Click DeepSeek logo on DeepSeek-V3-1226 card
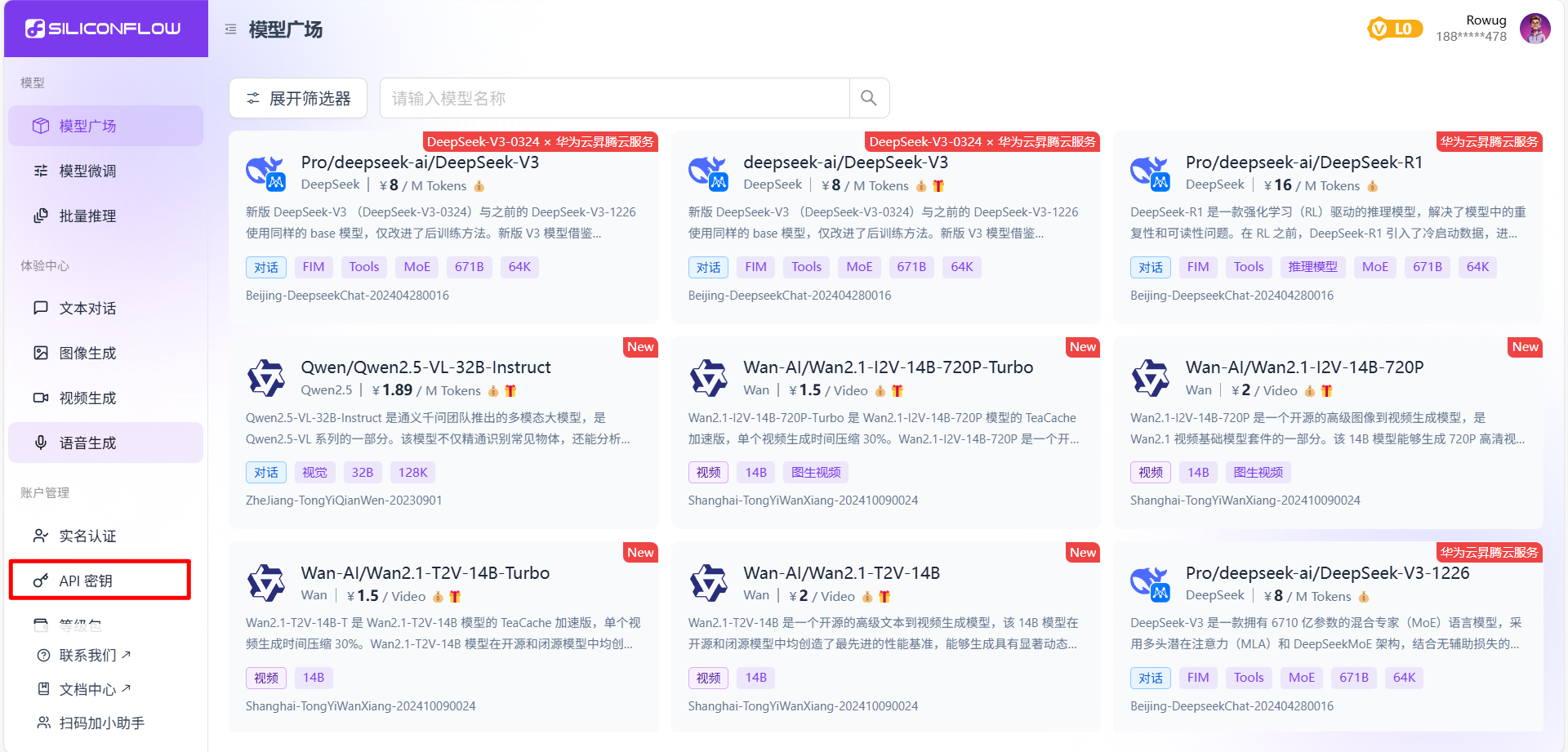The image size is (1568, 752). coord(1150,584)
